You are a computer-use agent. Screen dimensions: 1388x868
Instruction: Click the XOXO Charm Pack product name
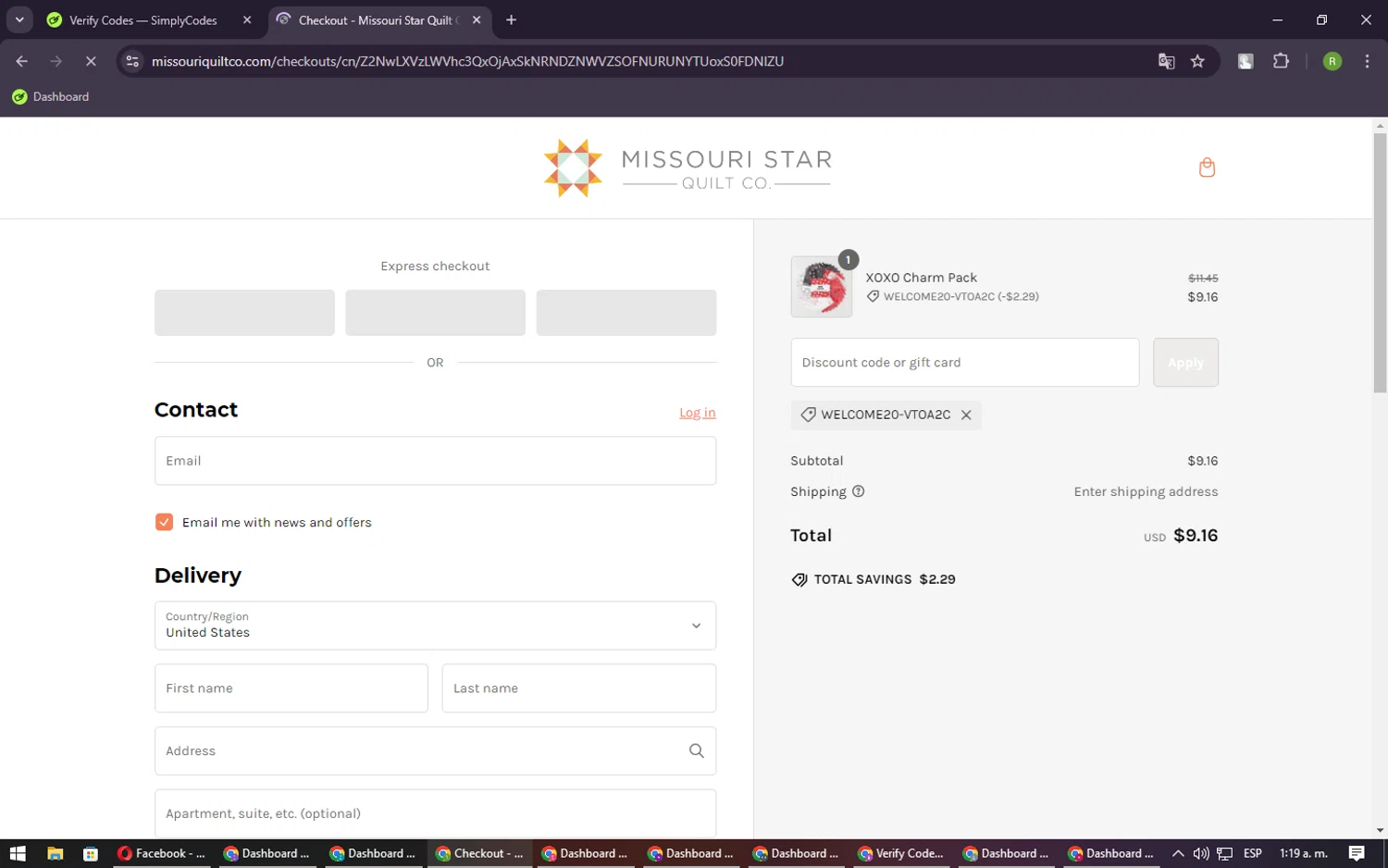point(921,278)
